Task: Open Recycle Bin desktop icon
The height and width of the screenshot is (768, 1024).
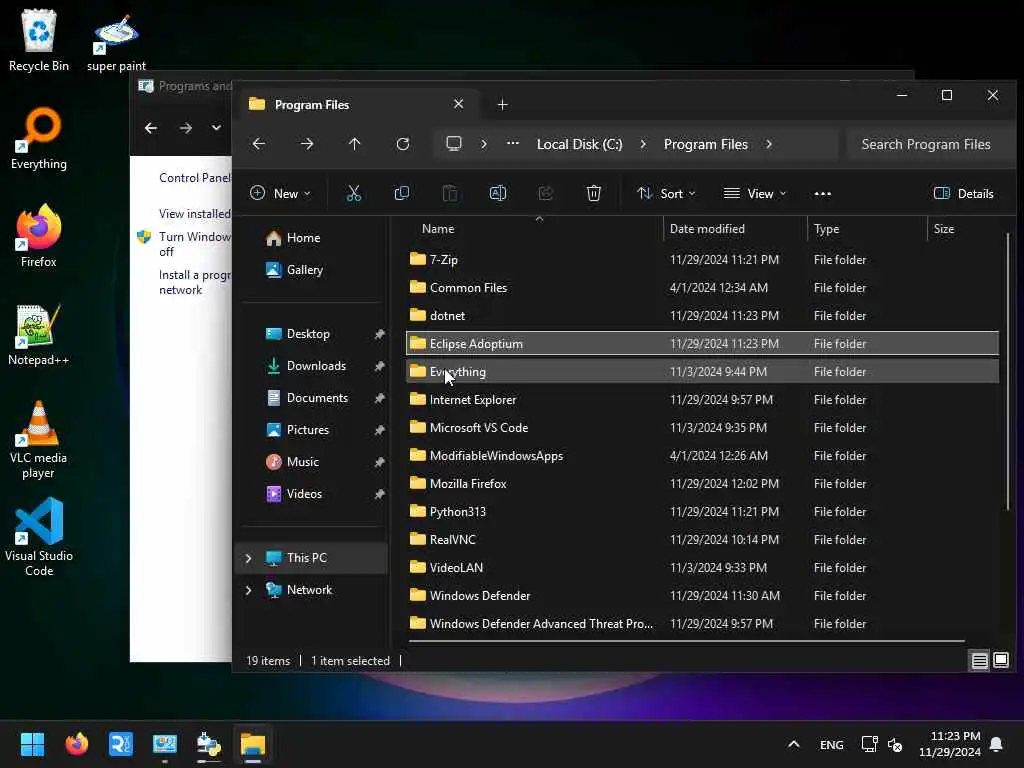Action: (x=39, y=39)
